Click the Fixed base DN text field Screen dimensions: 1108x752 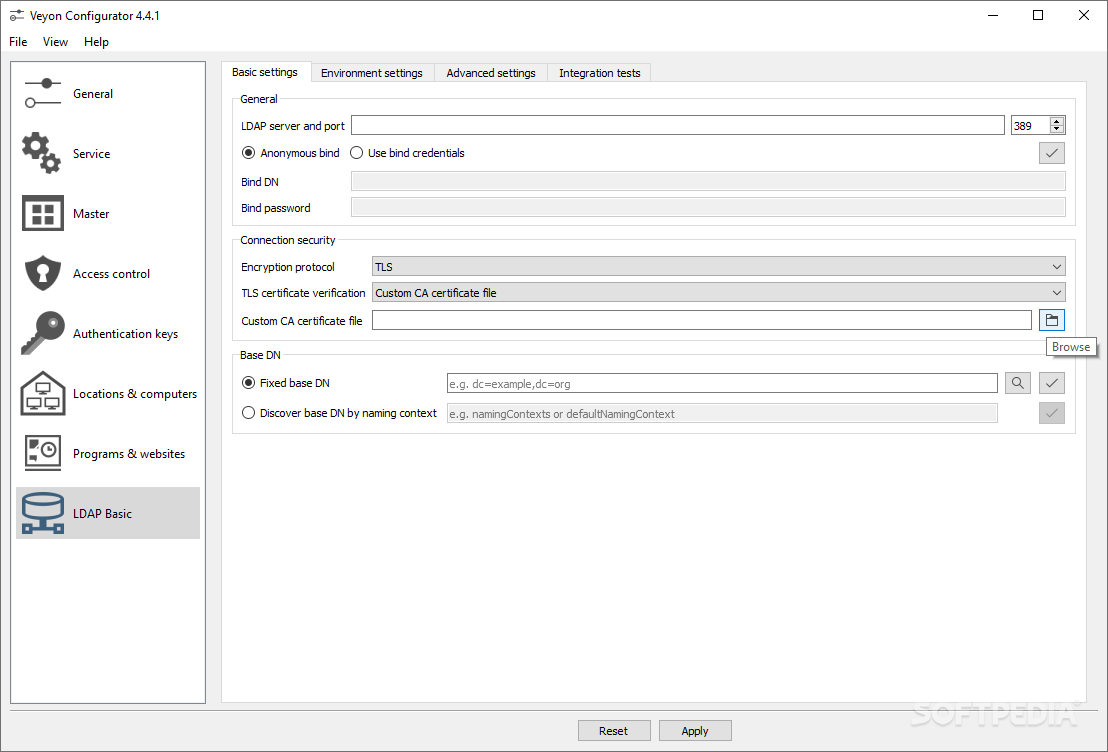[722, 383]
